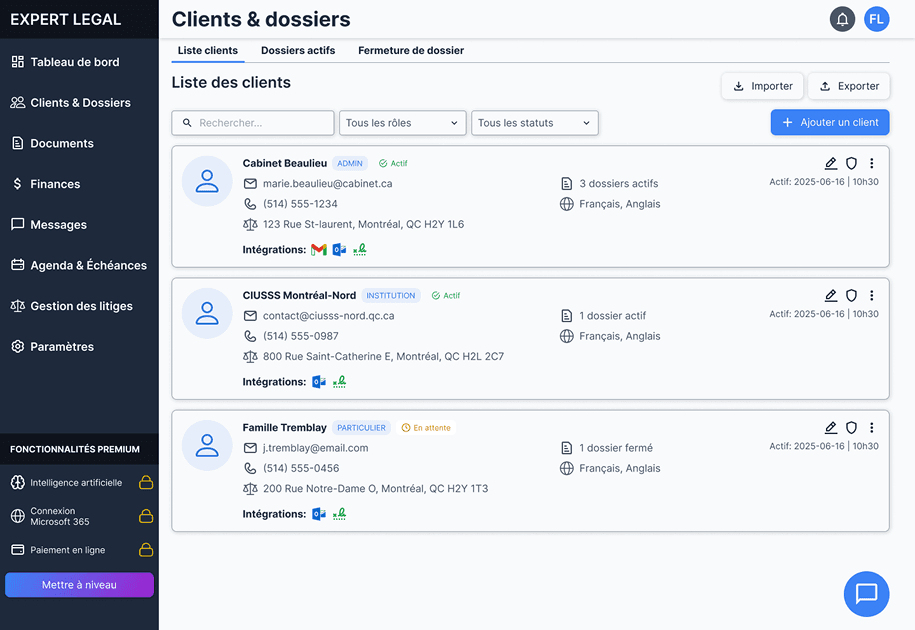Switch to the Dossiers actifs tab
This screenshot has height=630, width=915.
298,50
